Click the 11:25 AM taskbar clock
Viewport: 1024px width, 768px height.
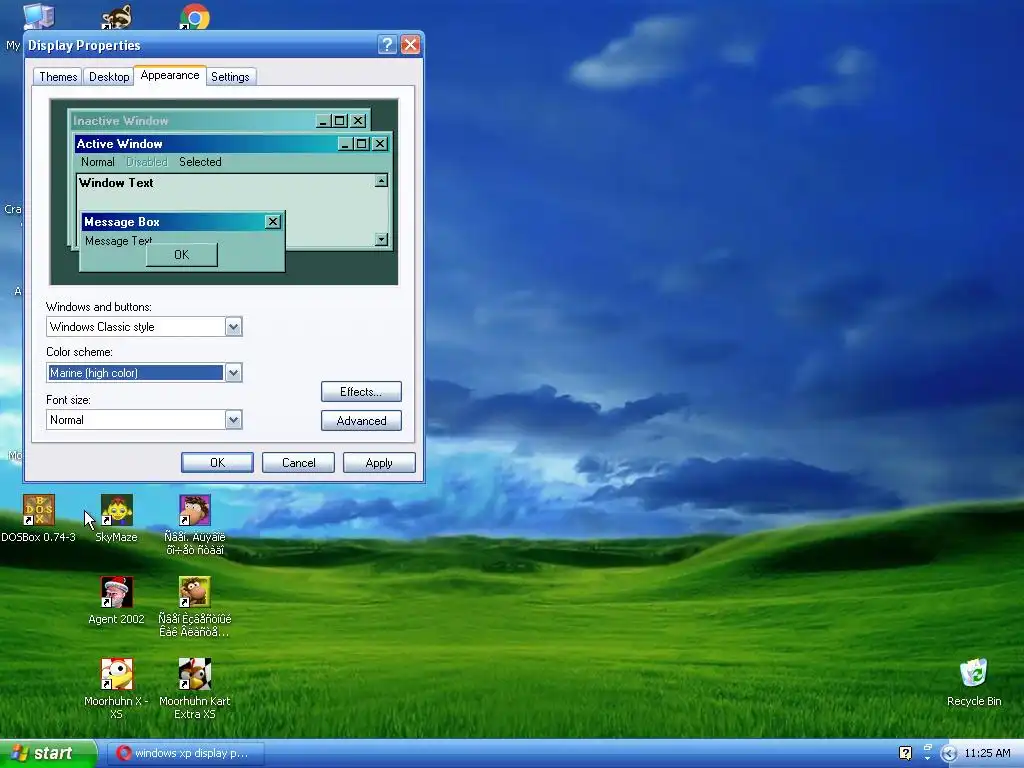(987, 753)
